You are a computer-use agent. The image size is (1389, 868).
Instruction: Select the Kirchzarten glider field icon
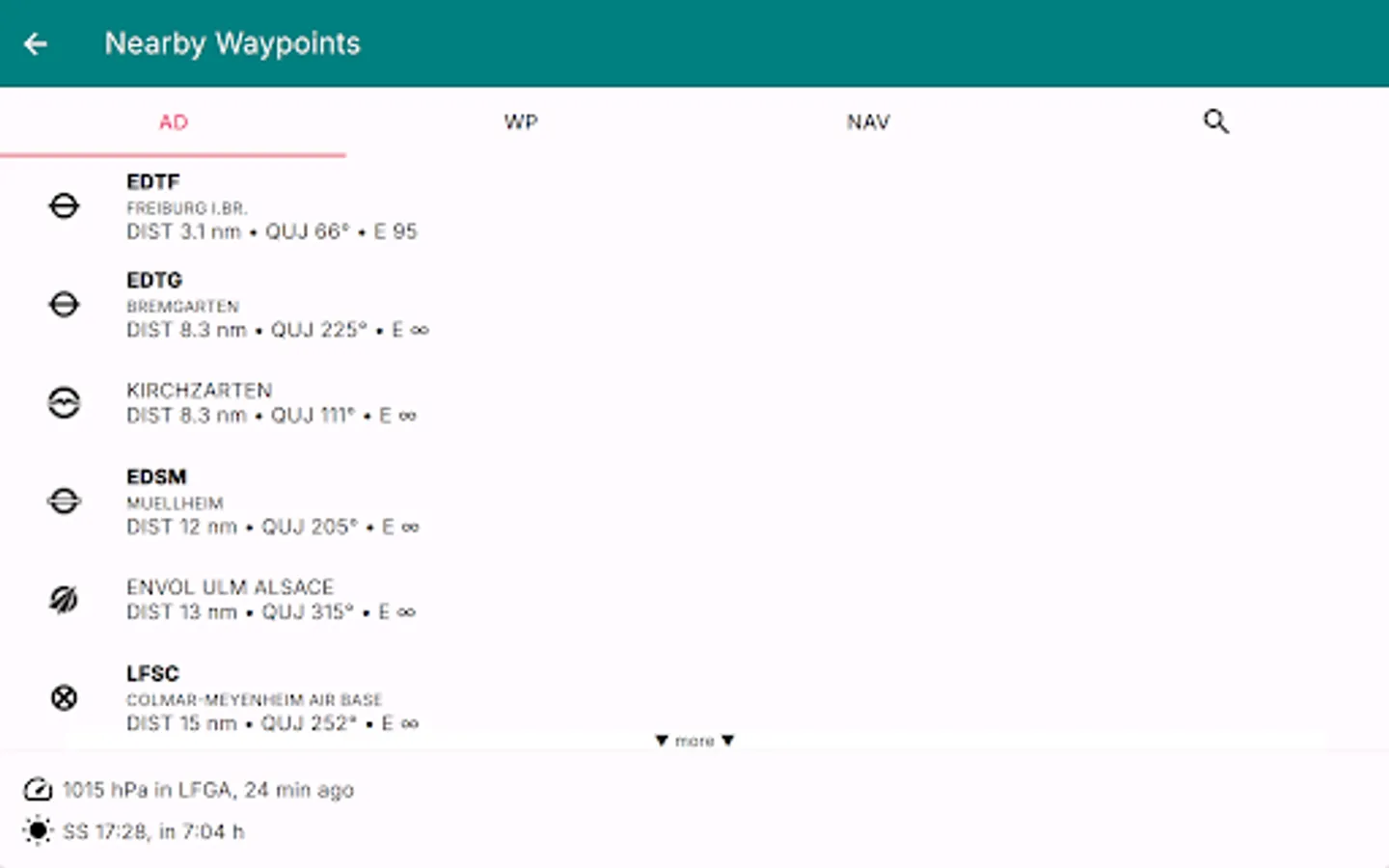click(x=64, y=403)
